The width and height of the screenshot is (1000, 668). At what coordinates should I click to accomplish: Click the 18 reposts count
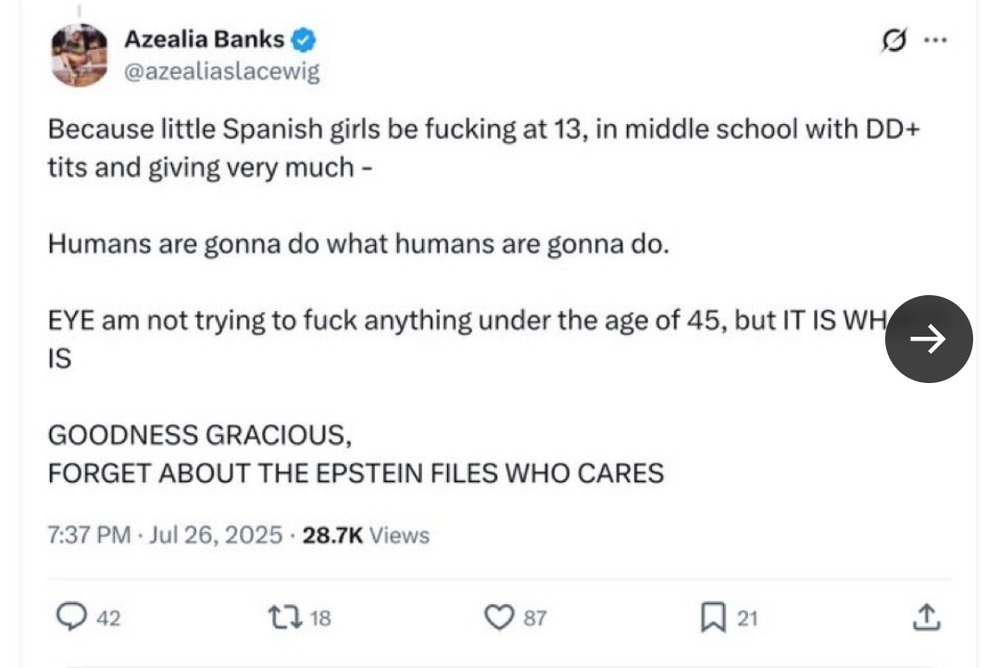click(x=320, y=618)
